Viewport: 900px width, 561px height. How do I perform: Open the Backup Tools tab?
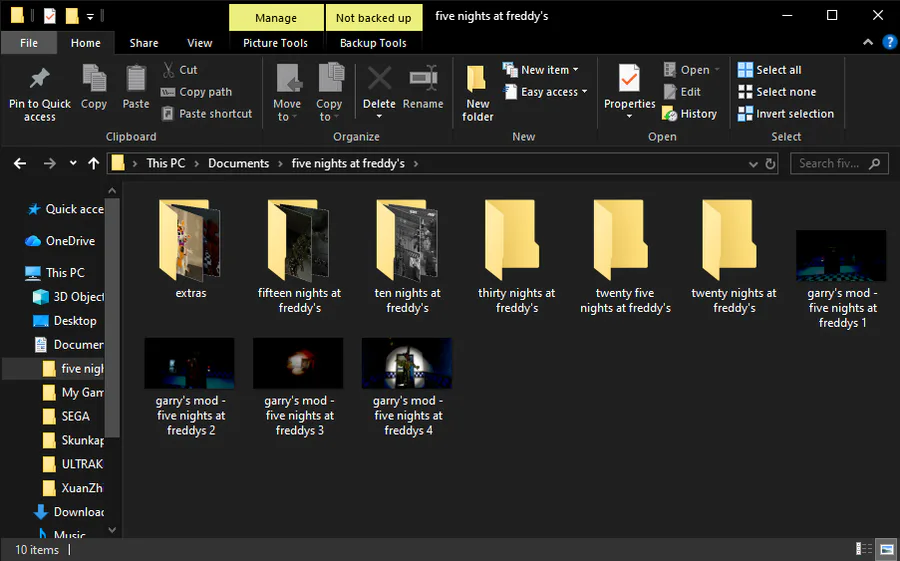373,43
